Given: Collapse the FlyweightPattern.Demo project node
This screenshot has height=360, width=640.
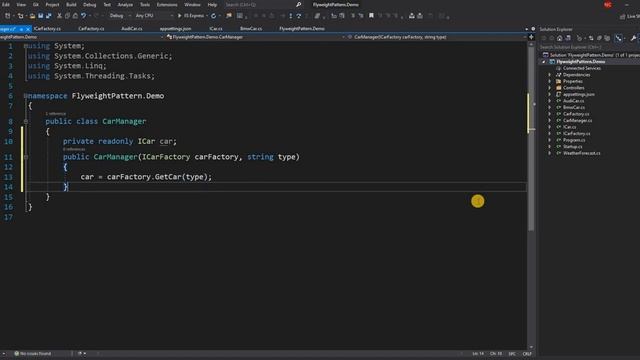Looking at the screenshot, I should coord(544,62).
